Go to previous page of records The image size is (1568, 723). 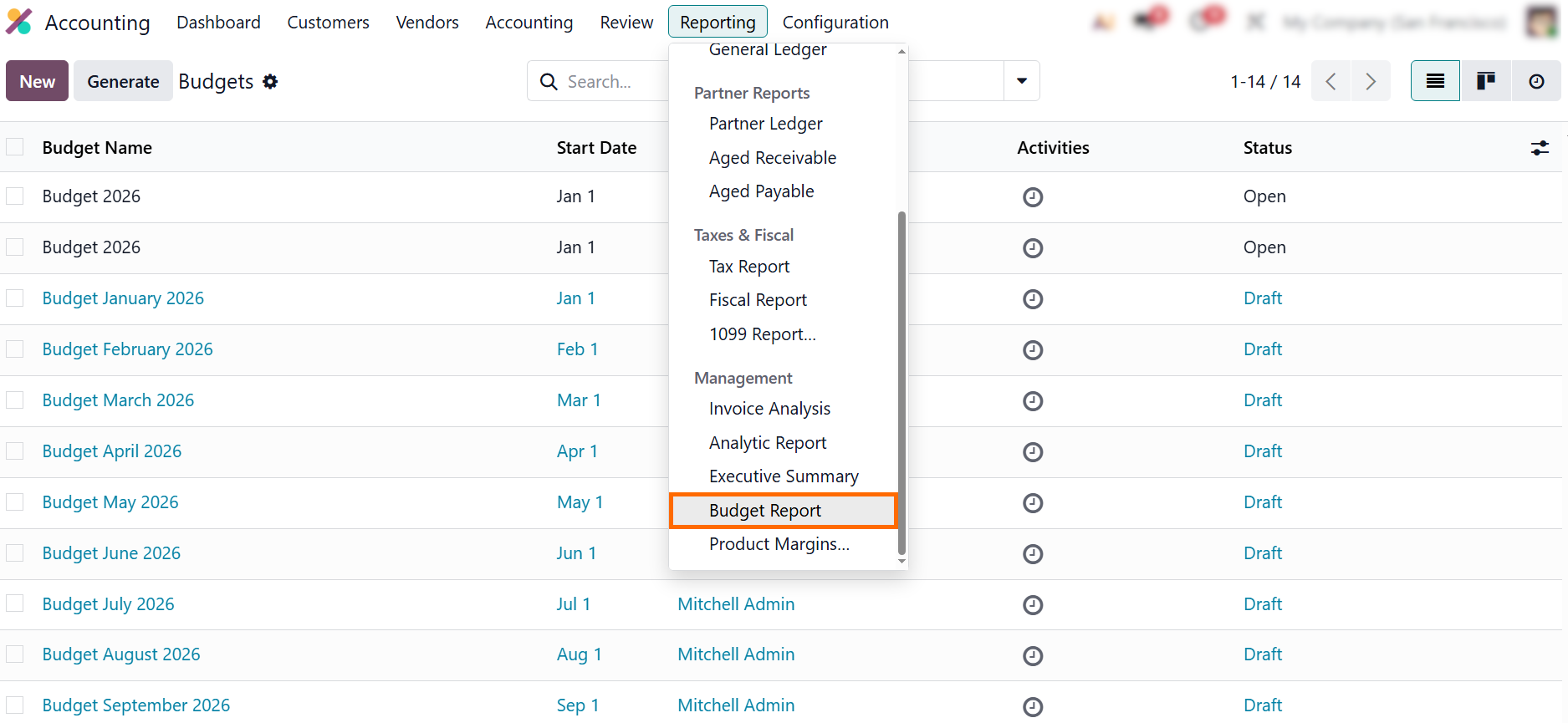coord(1331,81)
